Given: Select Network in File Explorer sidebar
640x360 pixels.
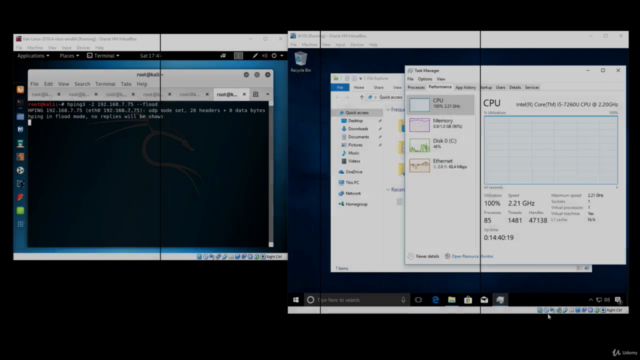Looking at the screenshot, I should click(353, 193).
